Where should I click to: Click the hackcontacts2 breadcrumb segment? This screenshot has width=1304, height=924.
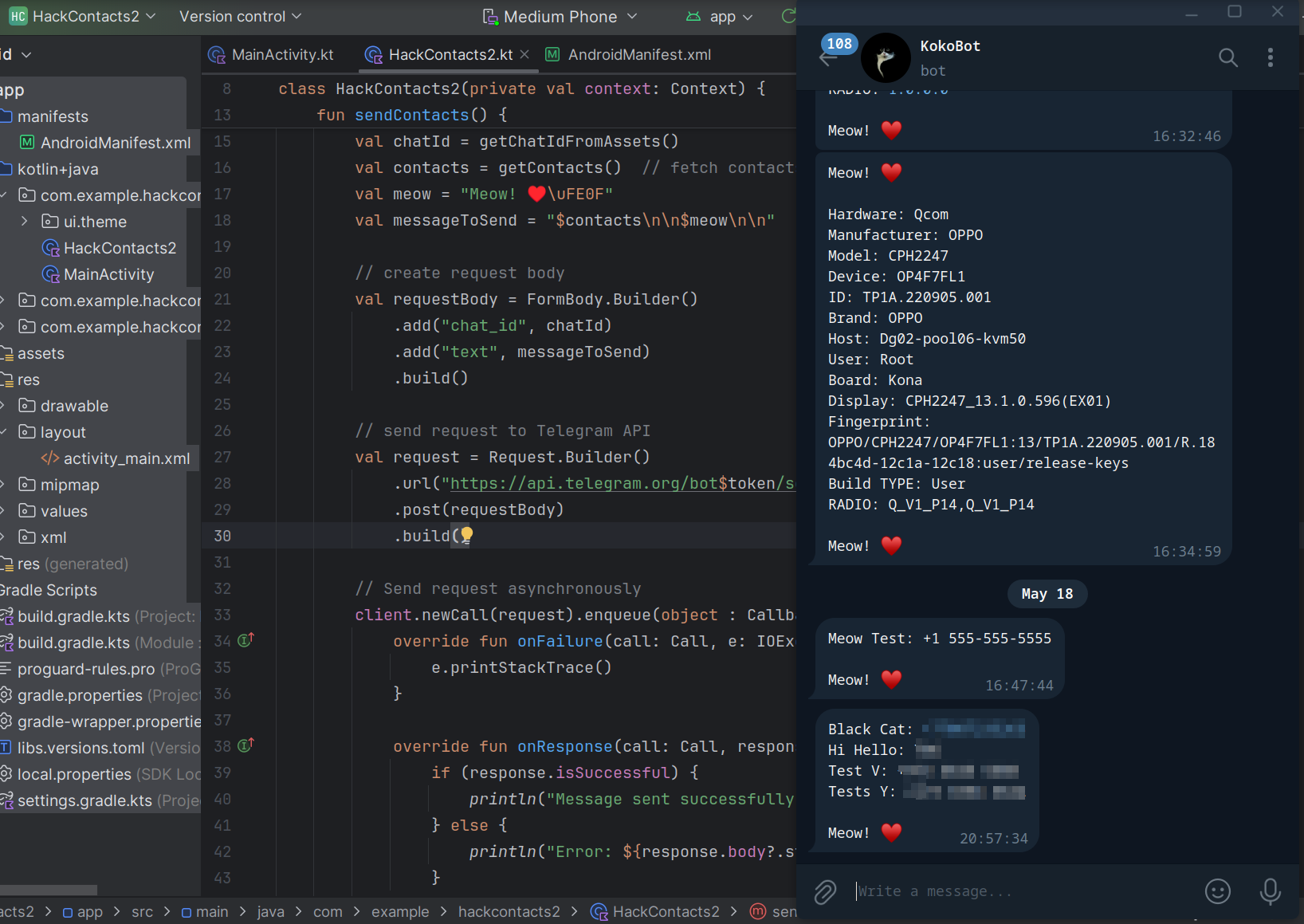point(509,911)
